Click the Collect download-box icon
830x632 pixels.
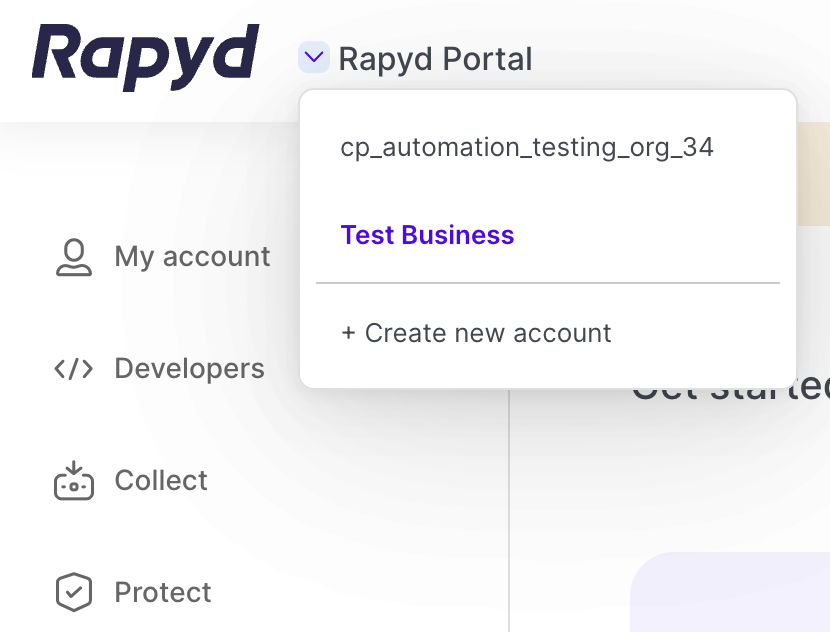tap(73, 480)
